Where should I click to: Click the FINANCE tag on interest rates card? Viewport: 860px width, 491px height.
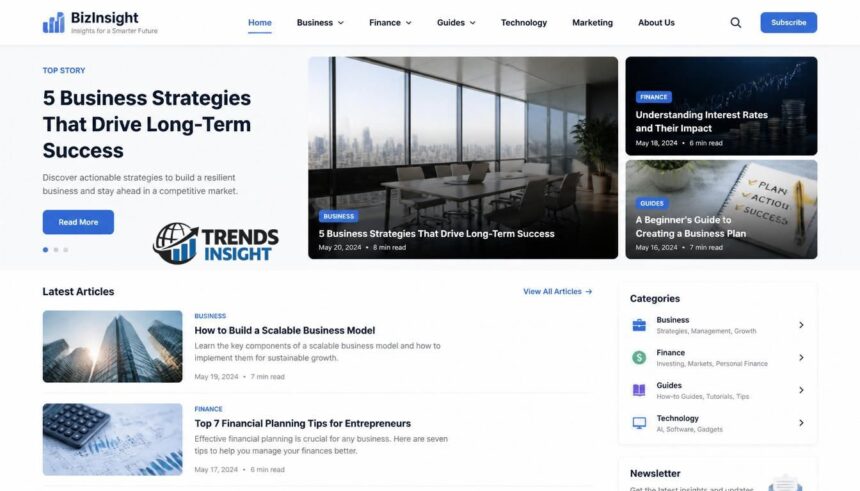(x=654, y=97)
